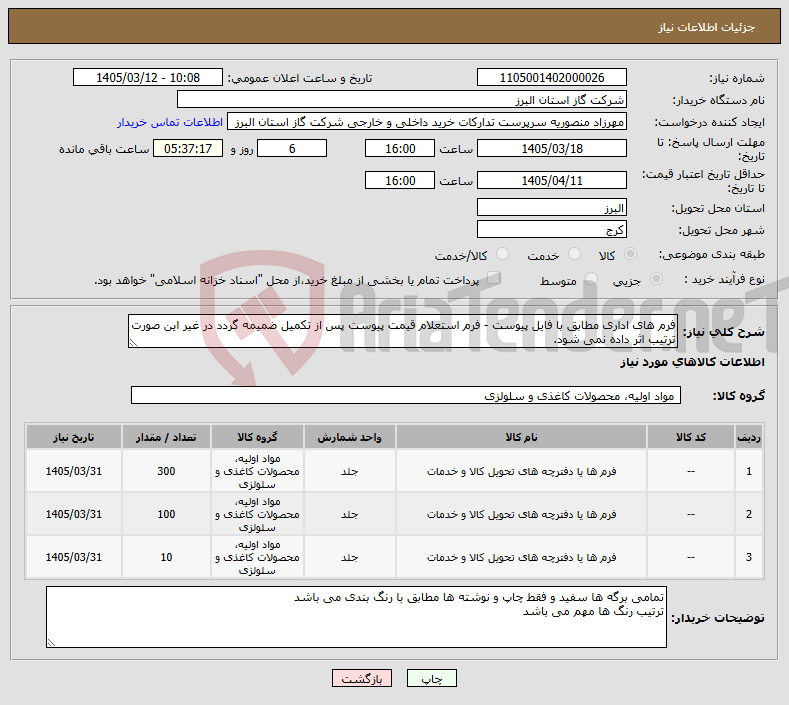Click the remaining days field showing 6
The image size is (789, 705).
click(292, 148)
